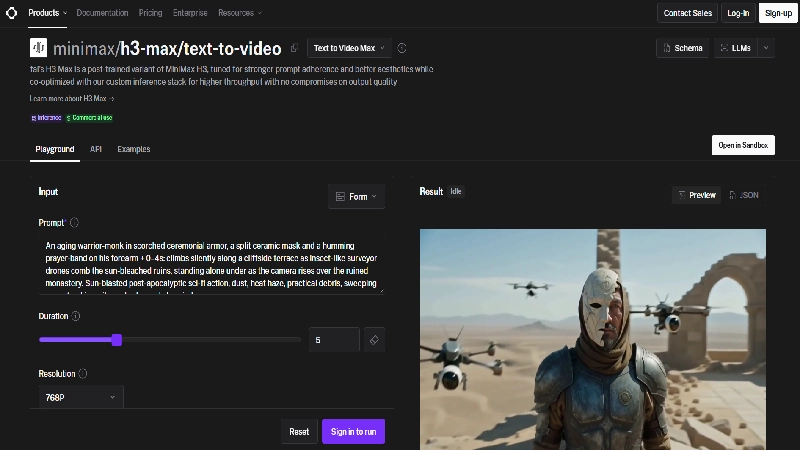The height and width of the screenshot is (450, 800).
Task: Click the Prompt info icon
Action: click(74, 222)
